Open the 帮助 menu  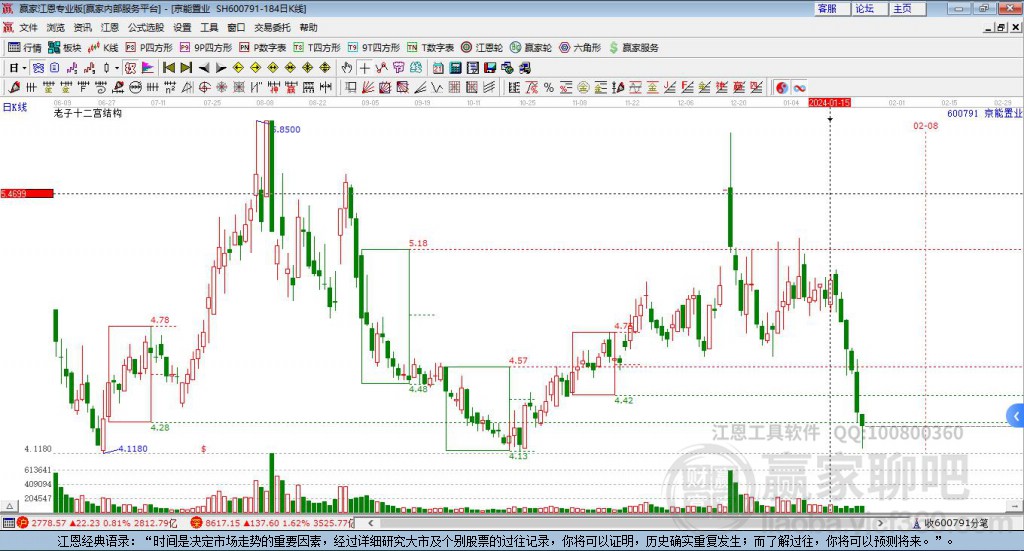coord(308,27)
